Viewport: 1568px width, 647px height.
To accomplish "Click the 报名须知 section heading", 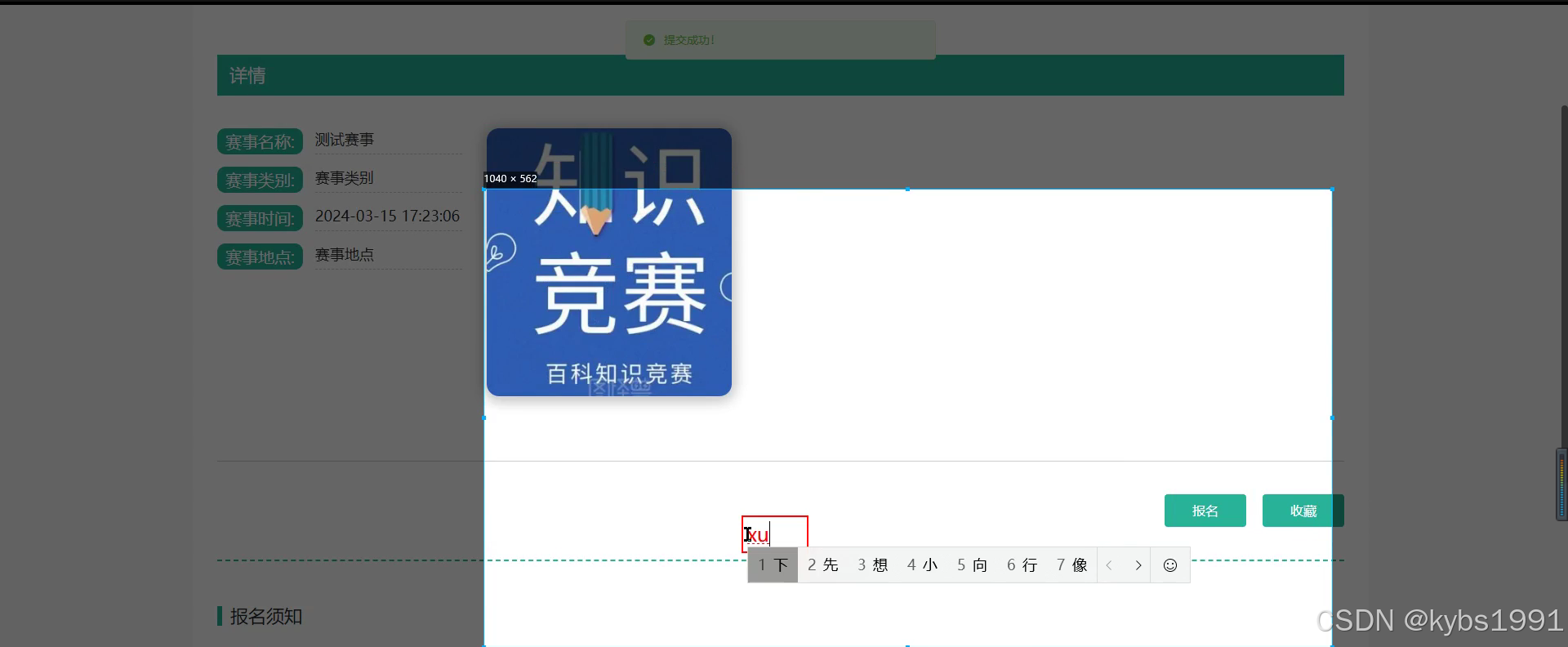I will pyautogui.click(x=265, y=616).
